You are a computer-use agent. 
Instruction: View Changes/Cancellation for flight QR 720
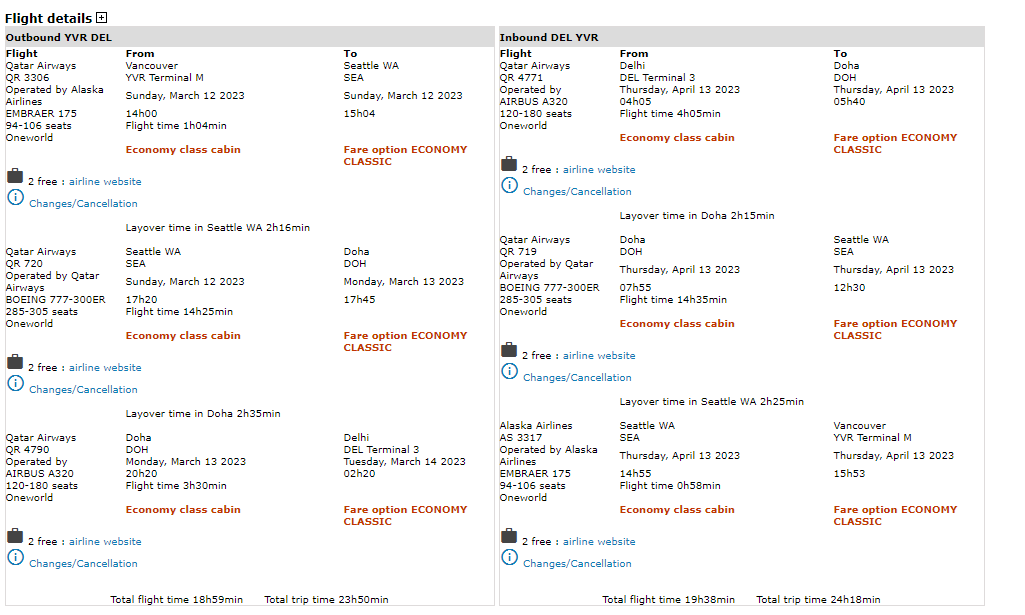pyautogui.click(x=83, y=390)
